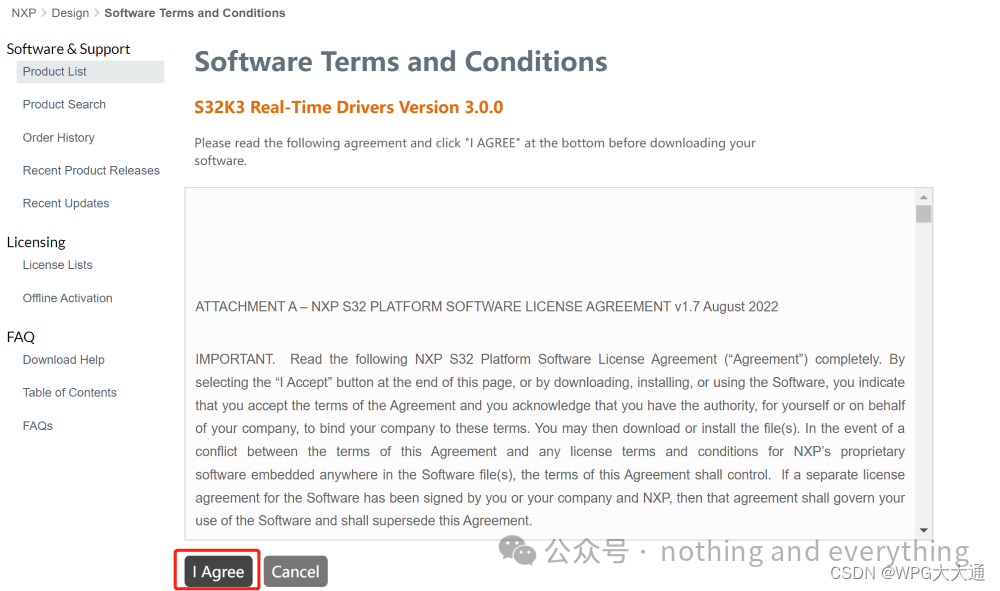This screenshot has height=591, width=1000.
Task: Click Software Terms and Conditions breadcrumb text
Action: [x=195, y=13]
